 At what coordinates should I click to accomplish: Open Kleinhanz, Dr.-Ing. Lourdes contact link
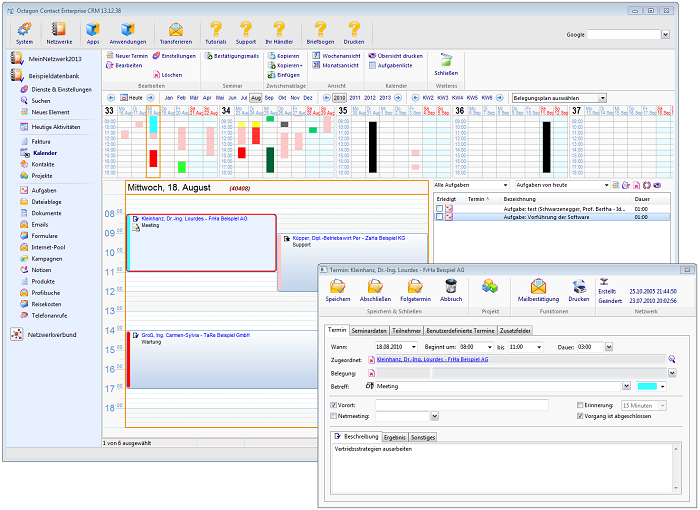(432, 359)
